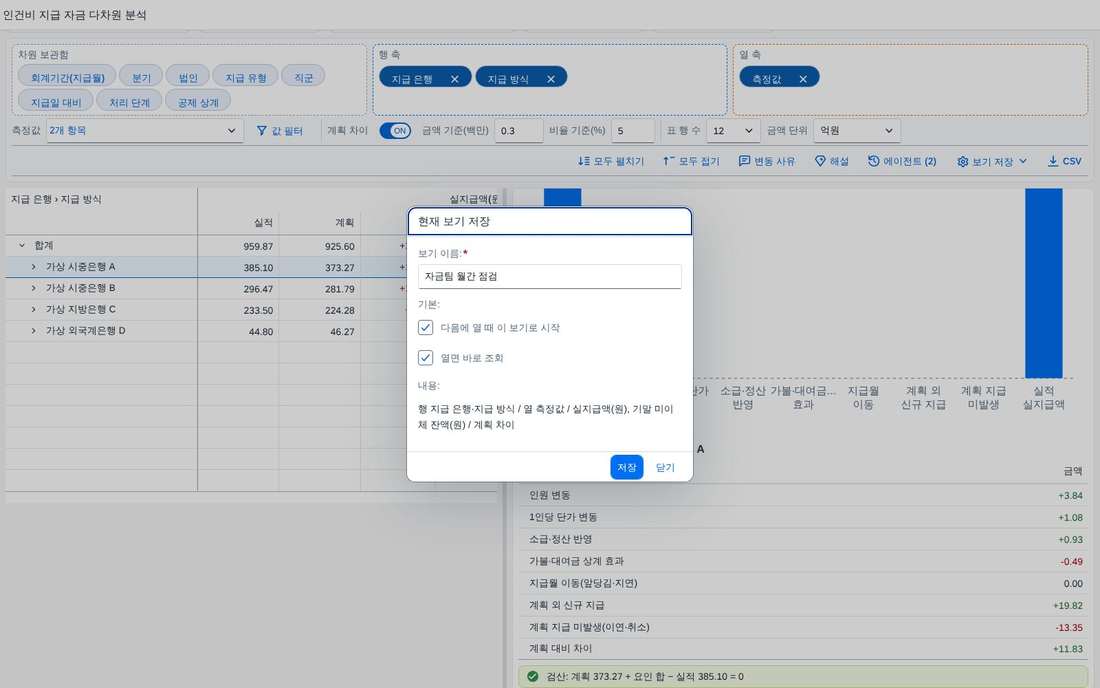Click the 계획 대비 차이 row
This screenshot has width=1100, height=688.
tap(805, 649)
